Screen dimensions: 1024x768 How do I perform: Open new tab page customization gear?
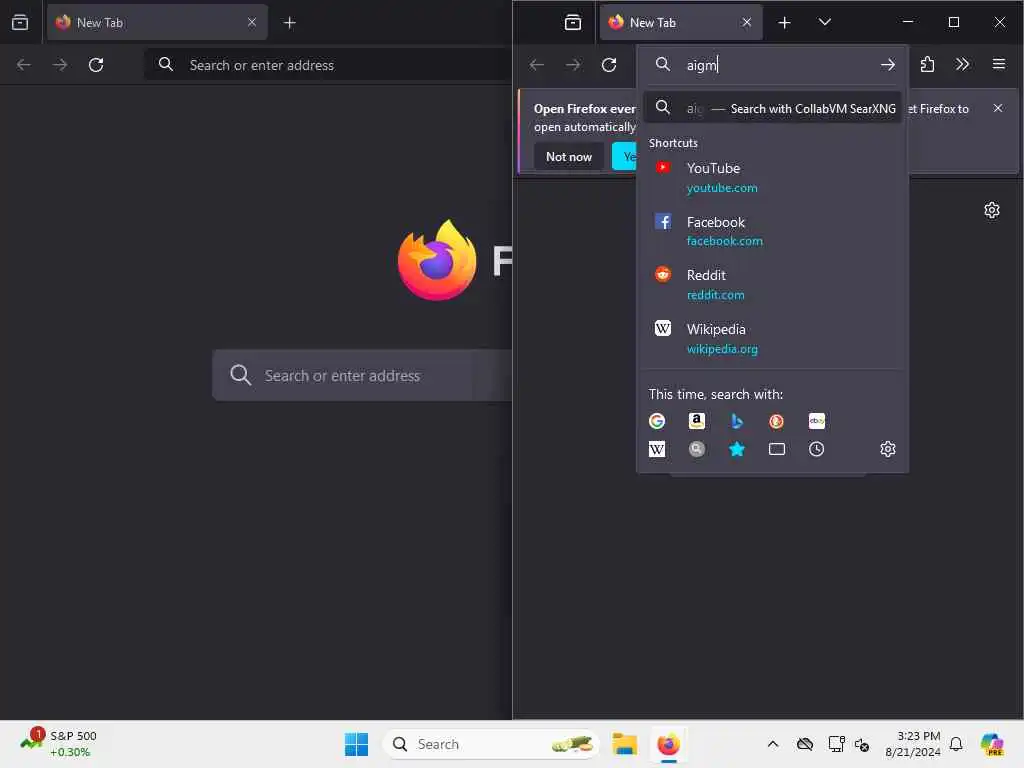pos(991,210)
